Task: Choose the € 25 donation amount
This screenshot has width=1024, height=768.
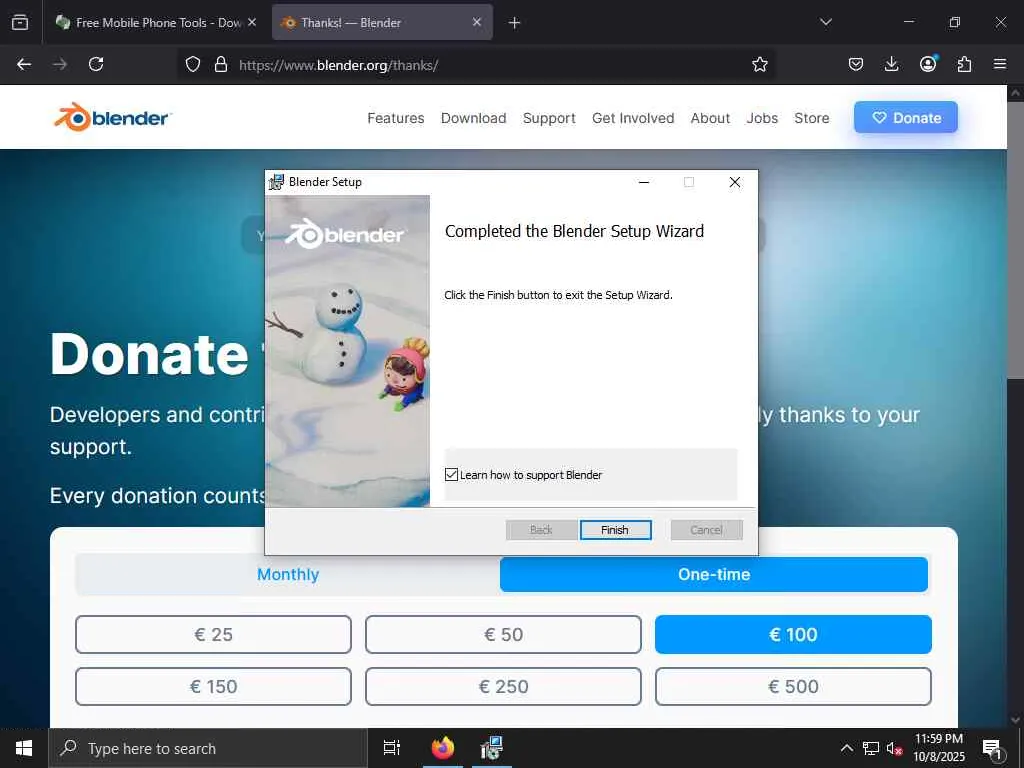Action: (214, 634)
